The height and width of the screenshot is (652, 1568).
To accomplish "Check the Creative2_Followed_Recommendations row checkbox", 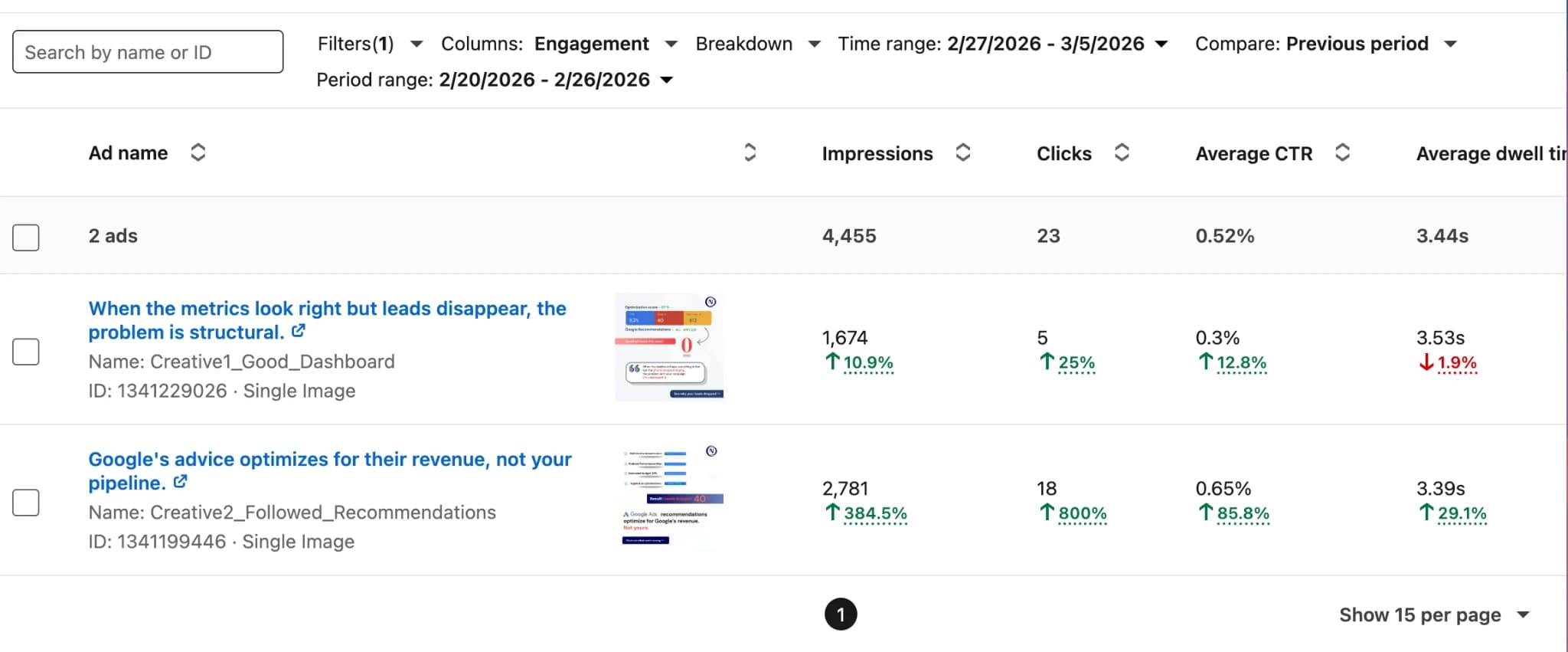I will 26,502.
